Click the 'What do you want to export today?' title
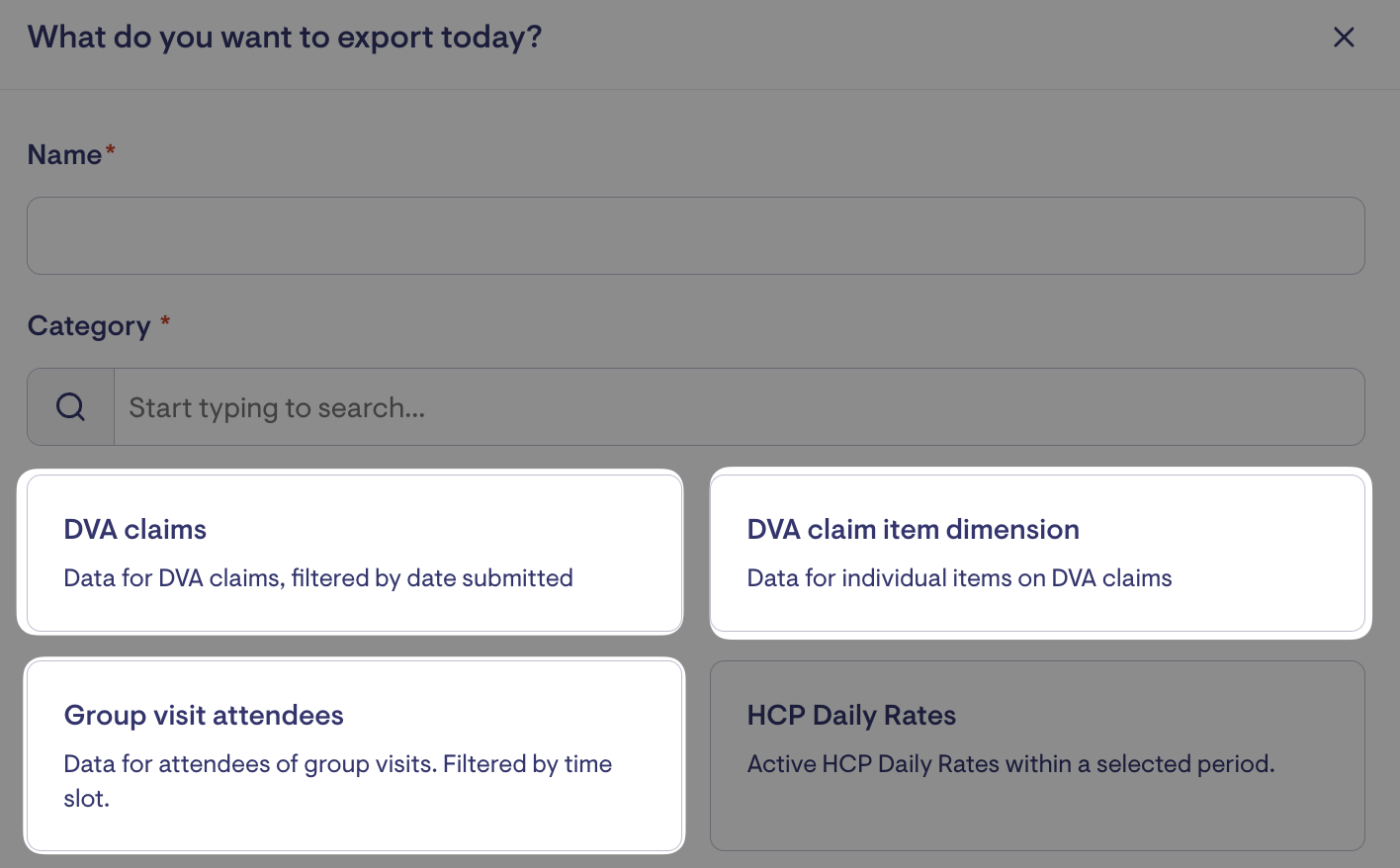The image size is (1400, 868). pyautogui.click(x=285, y=38)
